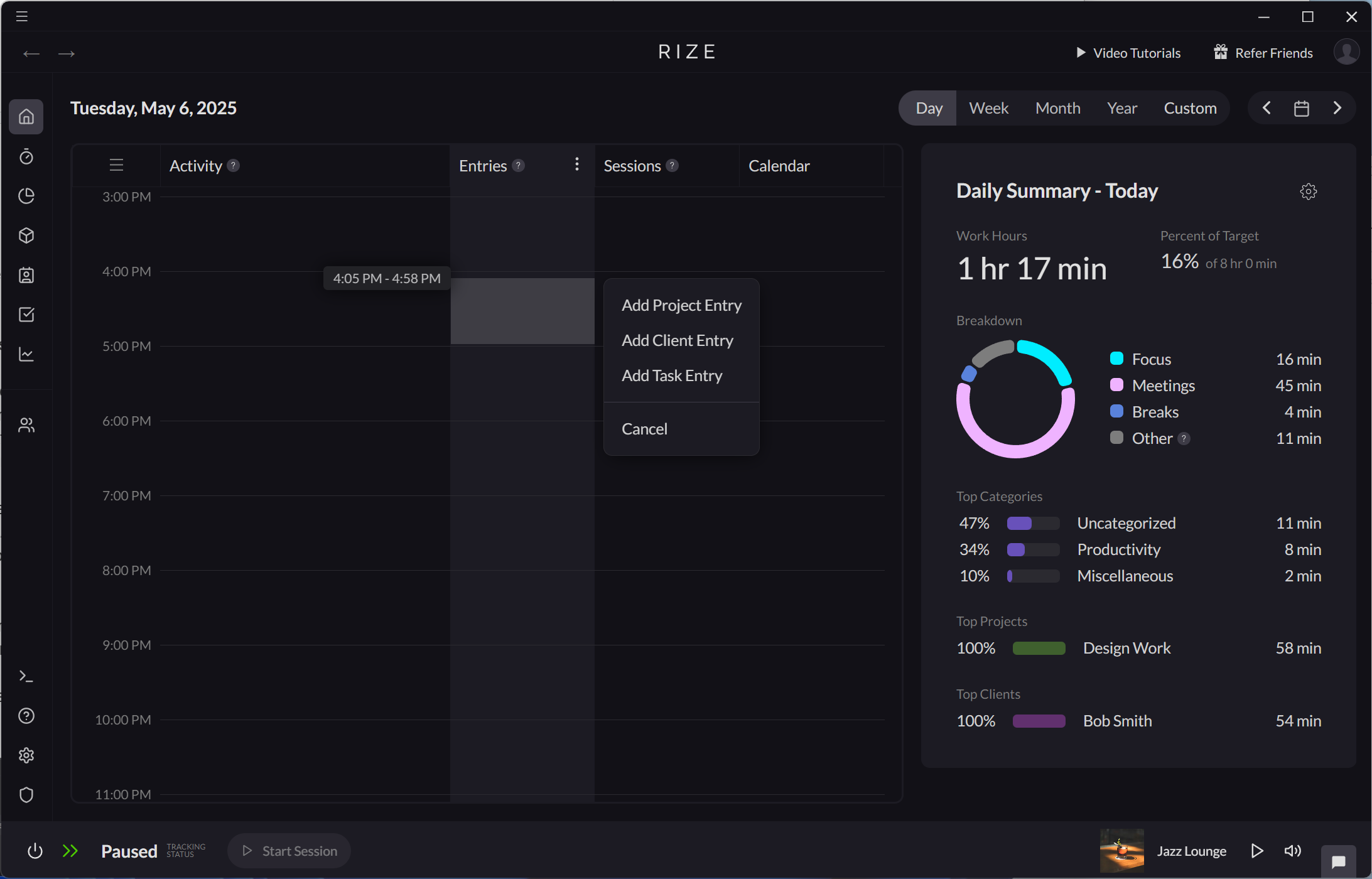Select Add Project Entry from the menu
This screenshot has width=1372, height=879.
(681, 305)
